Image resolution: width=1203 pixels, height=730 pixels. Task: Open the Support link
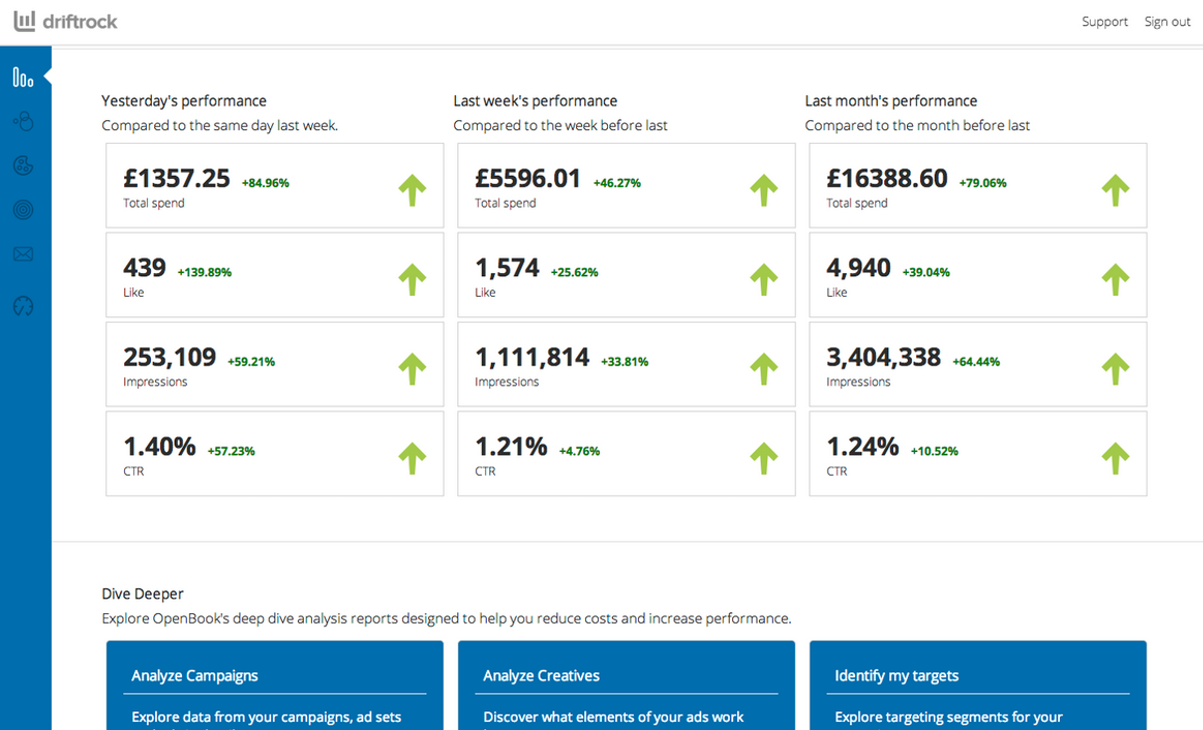[1104, 22]
